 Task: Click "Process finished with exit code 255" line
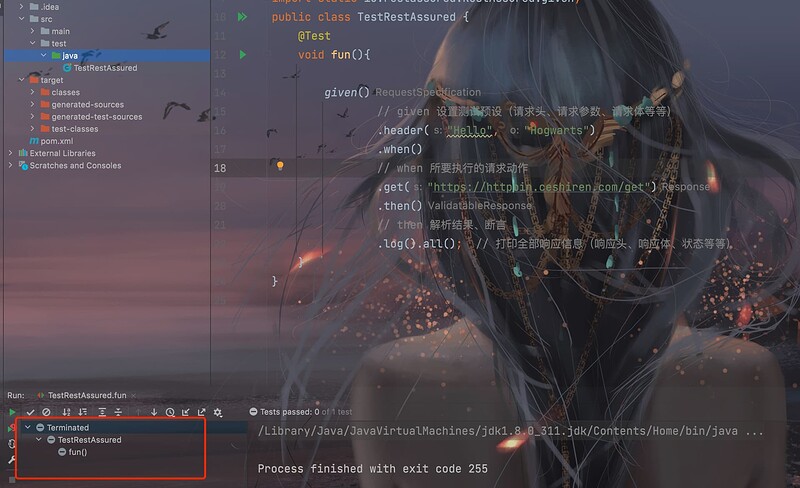coord(372,469)
